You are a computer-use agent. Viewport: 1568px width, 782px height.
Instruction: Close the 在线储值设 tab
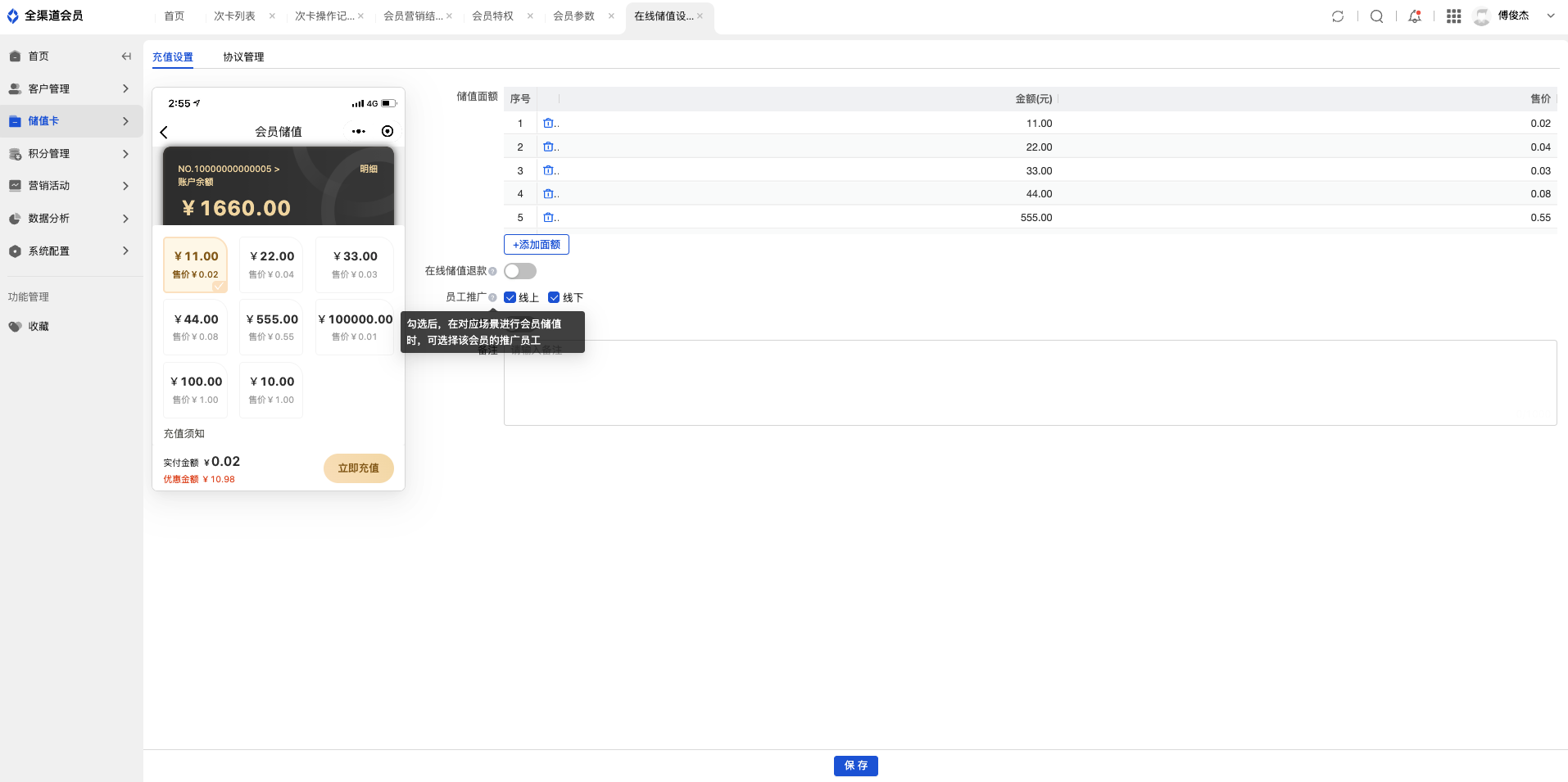pyautogui.click(x=700, y=16)
